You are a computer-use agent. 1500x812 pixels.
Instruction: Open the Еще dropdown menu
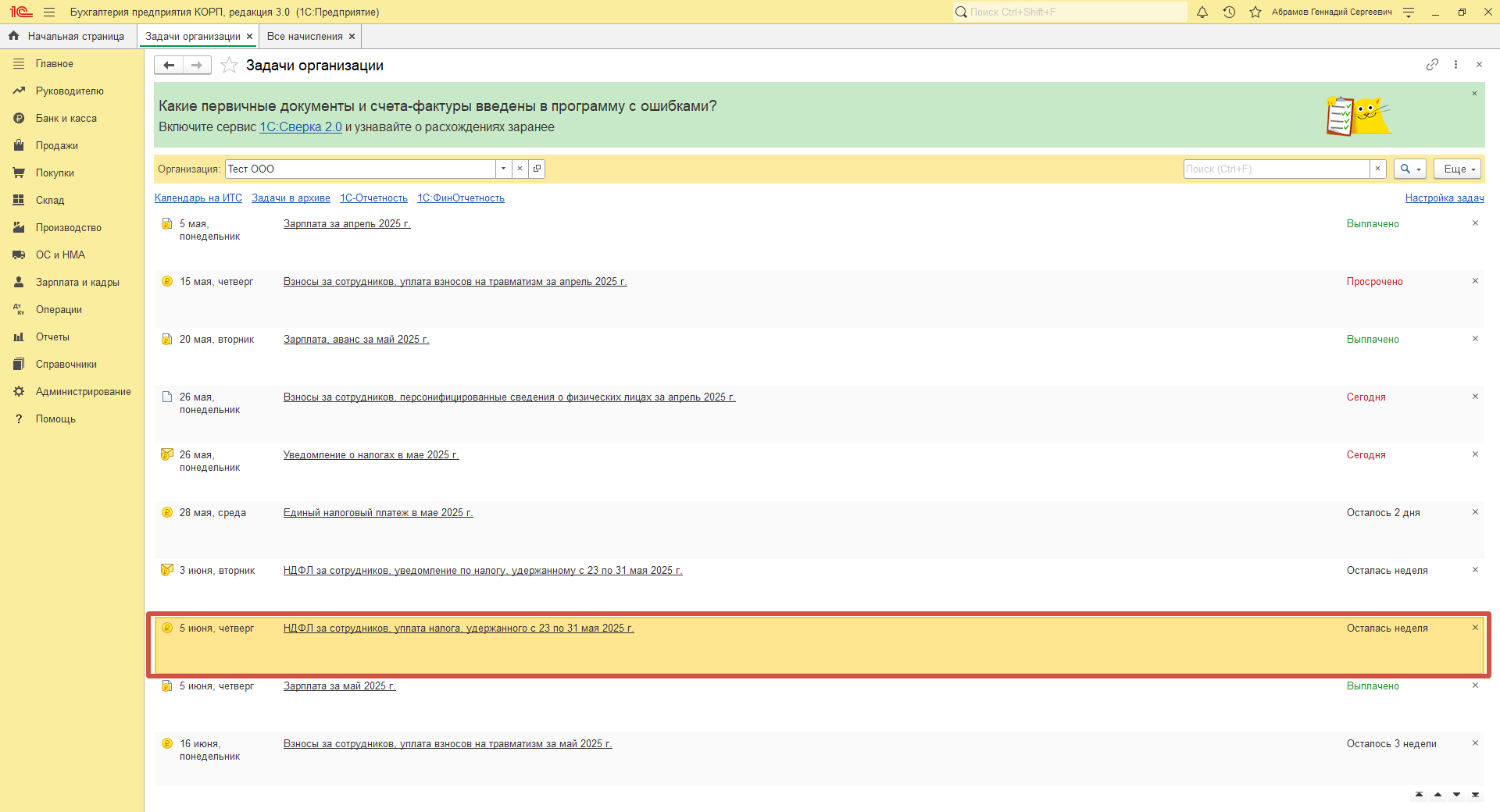click(x=1458, y=169)
